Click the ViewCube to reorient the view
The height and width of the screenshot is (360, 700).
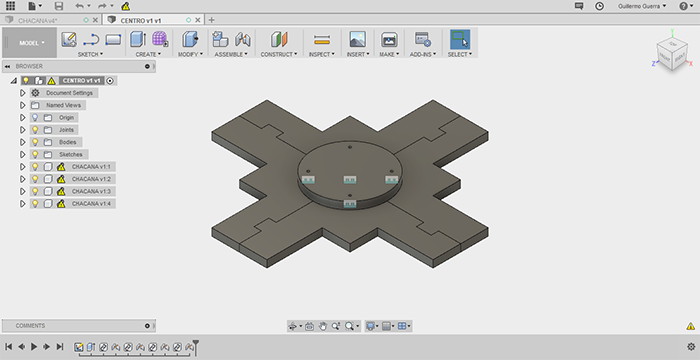(x=672, y=55)
